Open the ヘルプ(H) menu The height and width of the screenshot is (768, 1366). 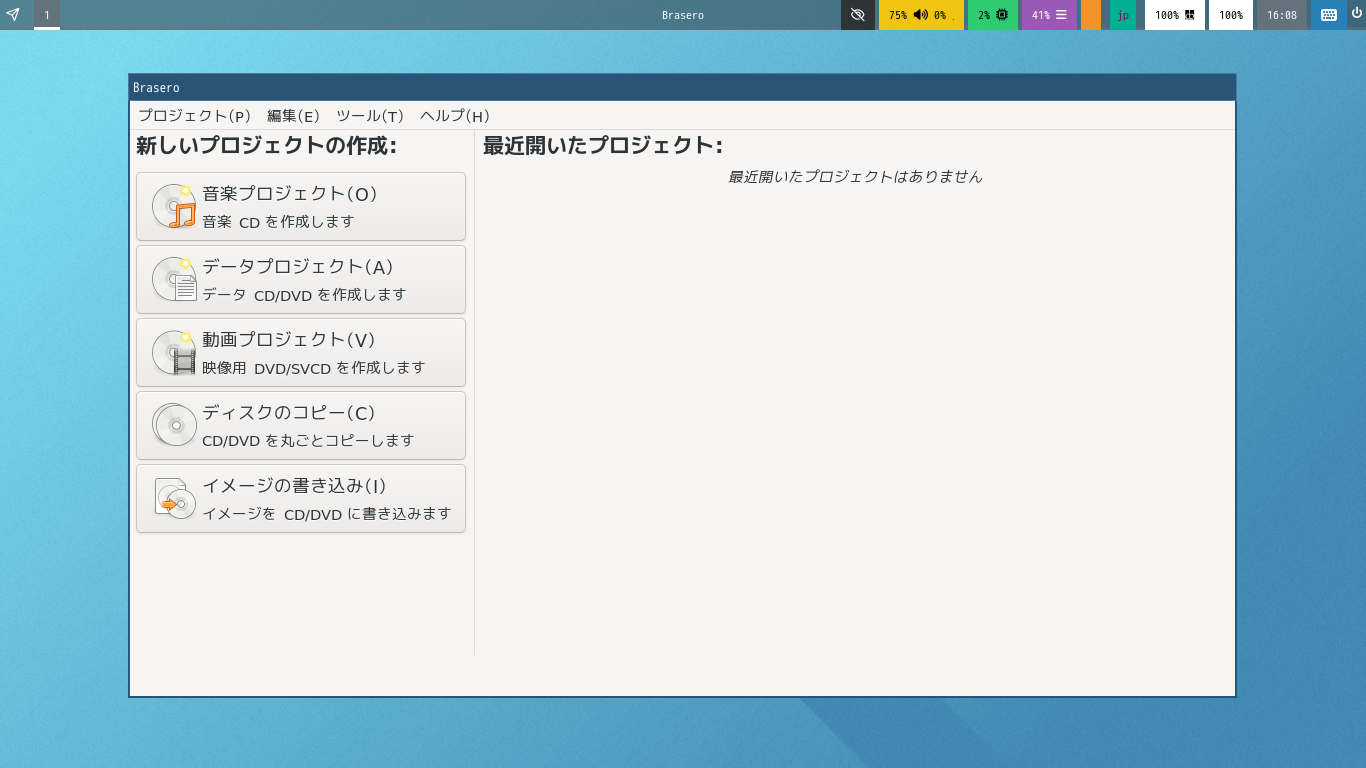(x=455, y=115)
